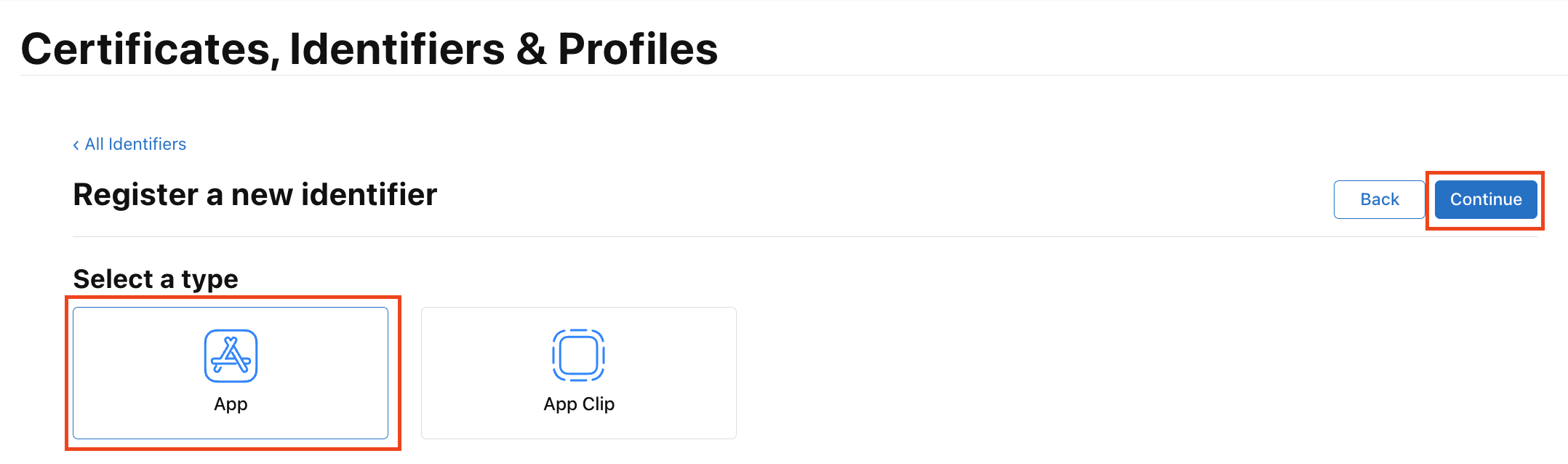
Task: Click the "App" label under the icon
Action: 231,404
